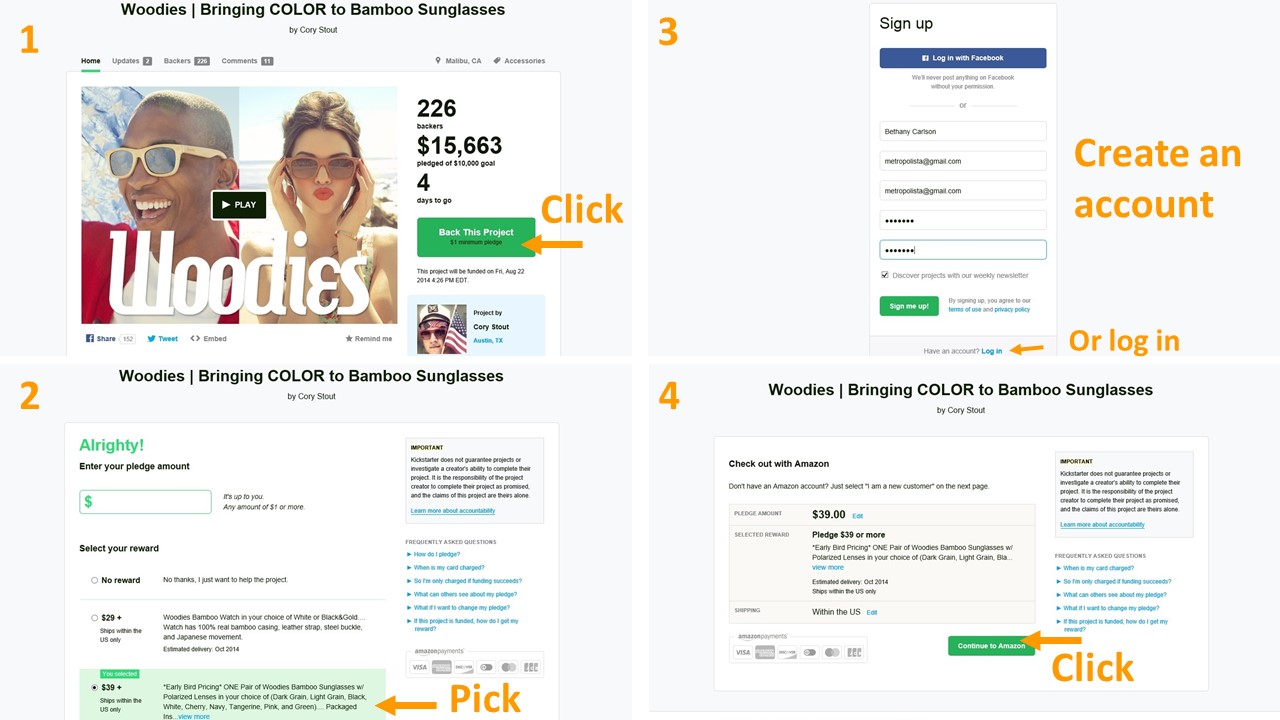Viewport: 1280px width, 720px height.
Task: Click the pledge amount input field
Action: click(145, 502)
